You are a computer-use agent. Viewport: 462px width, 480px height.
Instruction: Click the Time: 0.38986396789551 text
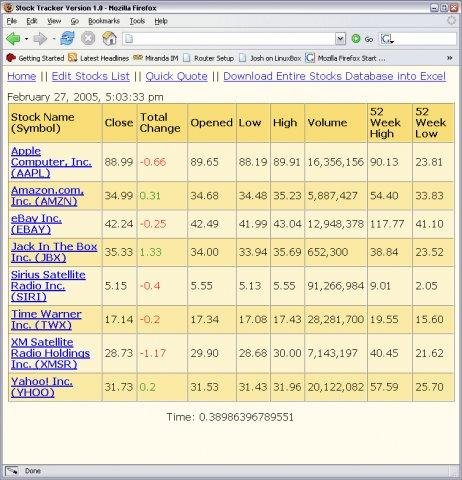point(230,417)
